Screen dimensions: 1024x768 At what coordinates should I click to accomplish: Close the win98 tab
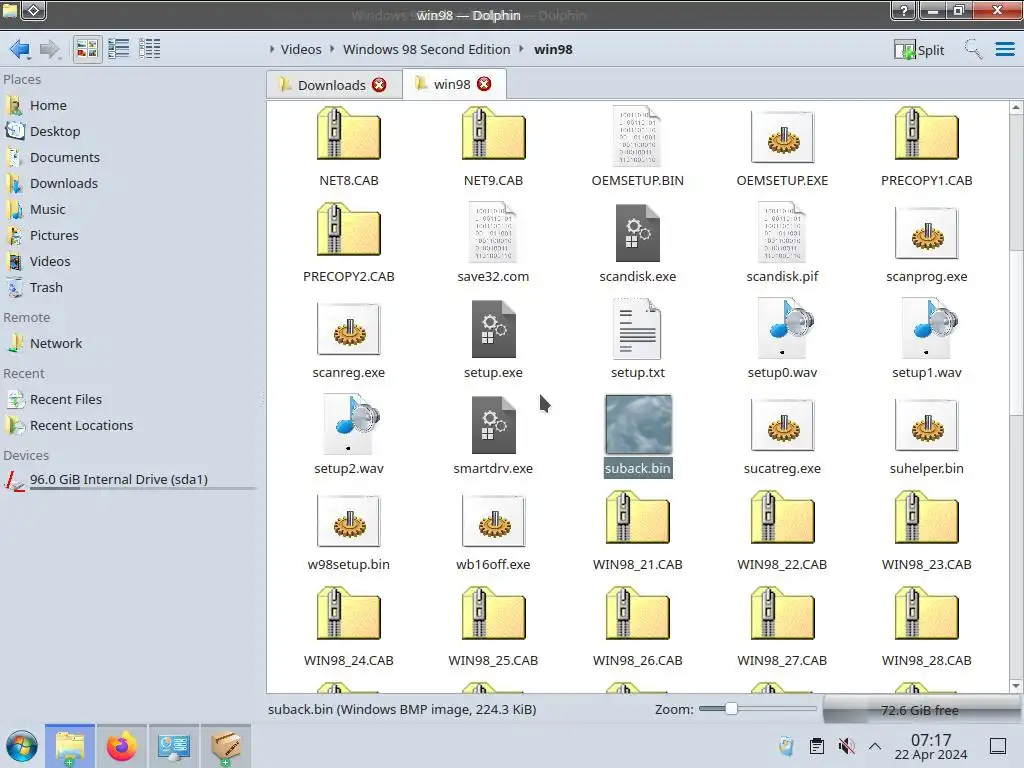[484, 84]
